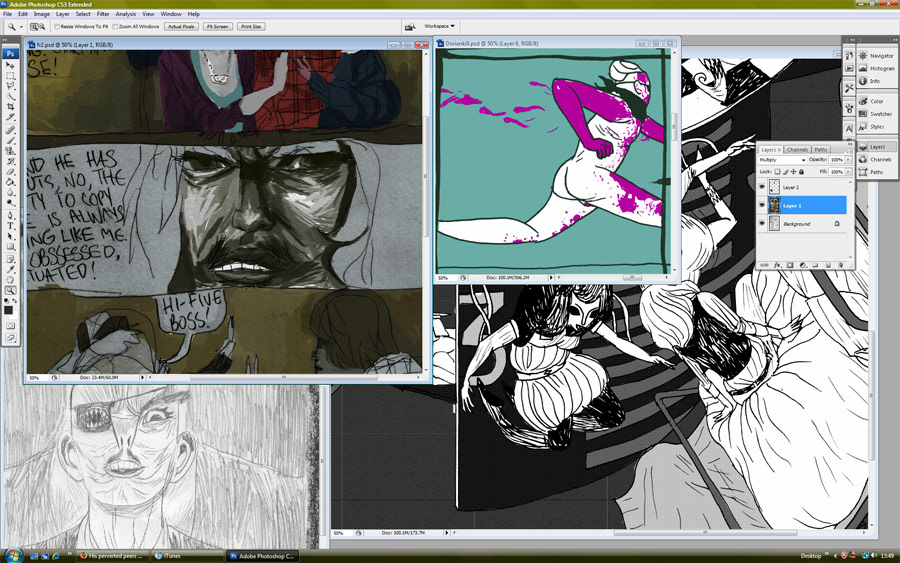Select the Pen tool
The height and width of the screenshot is (563, 900).
pos(10,215)
